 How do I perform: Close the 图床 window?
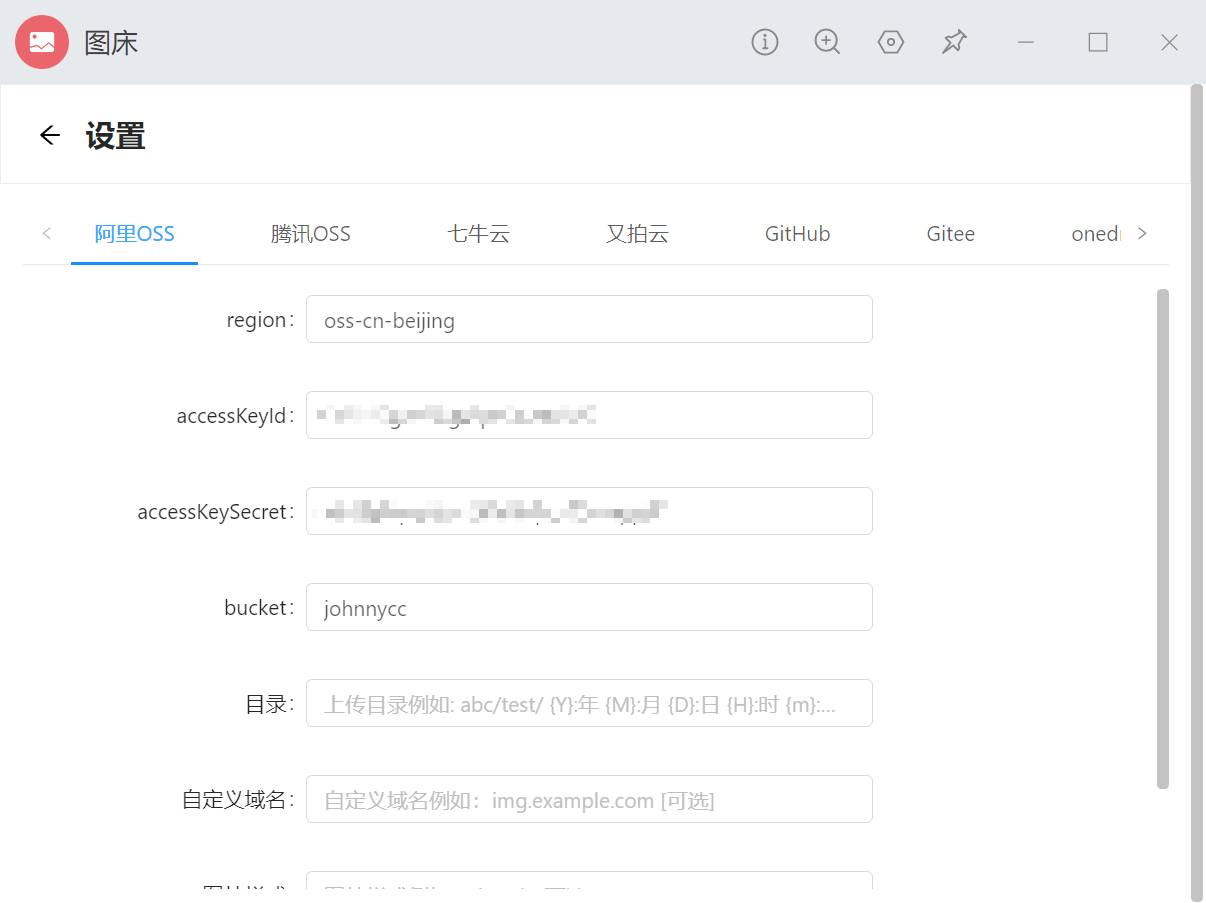tap(1169, 42)
